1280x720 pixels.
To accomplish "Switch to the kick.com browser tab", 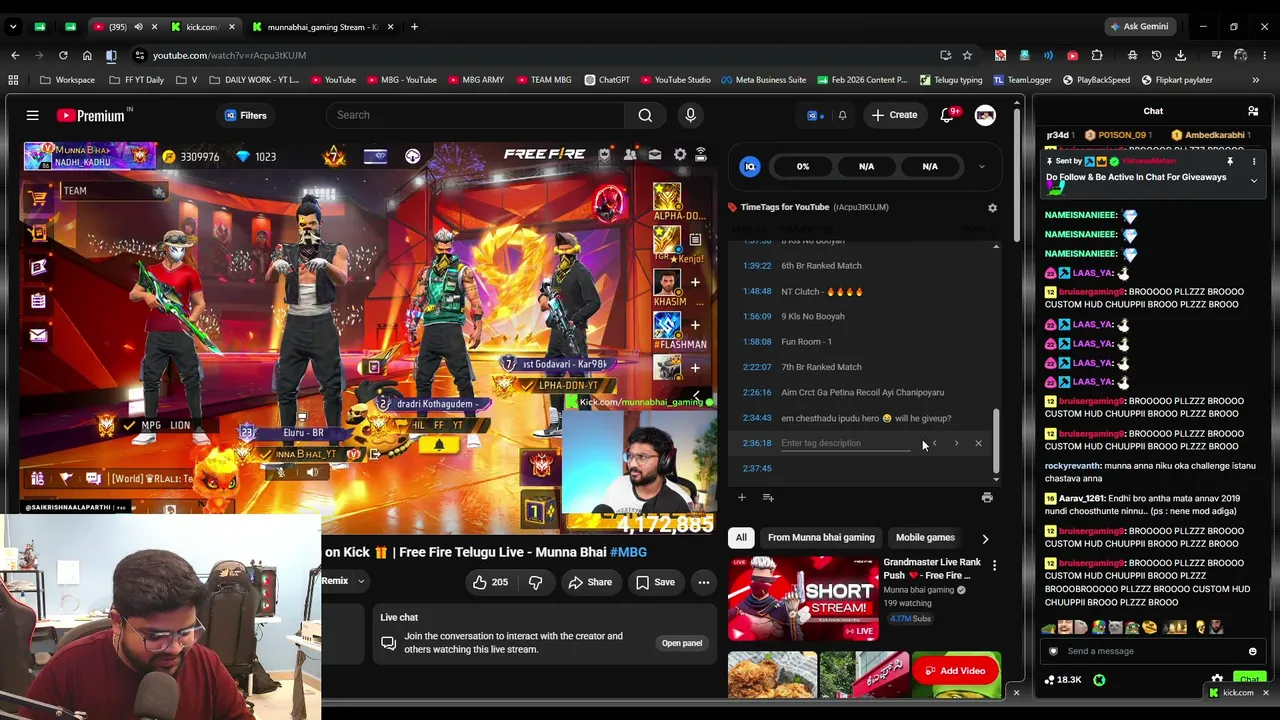I will 202,27.
